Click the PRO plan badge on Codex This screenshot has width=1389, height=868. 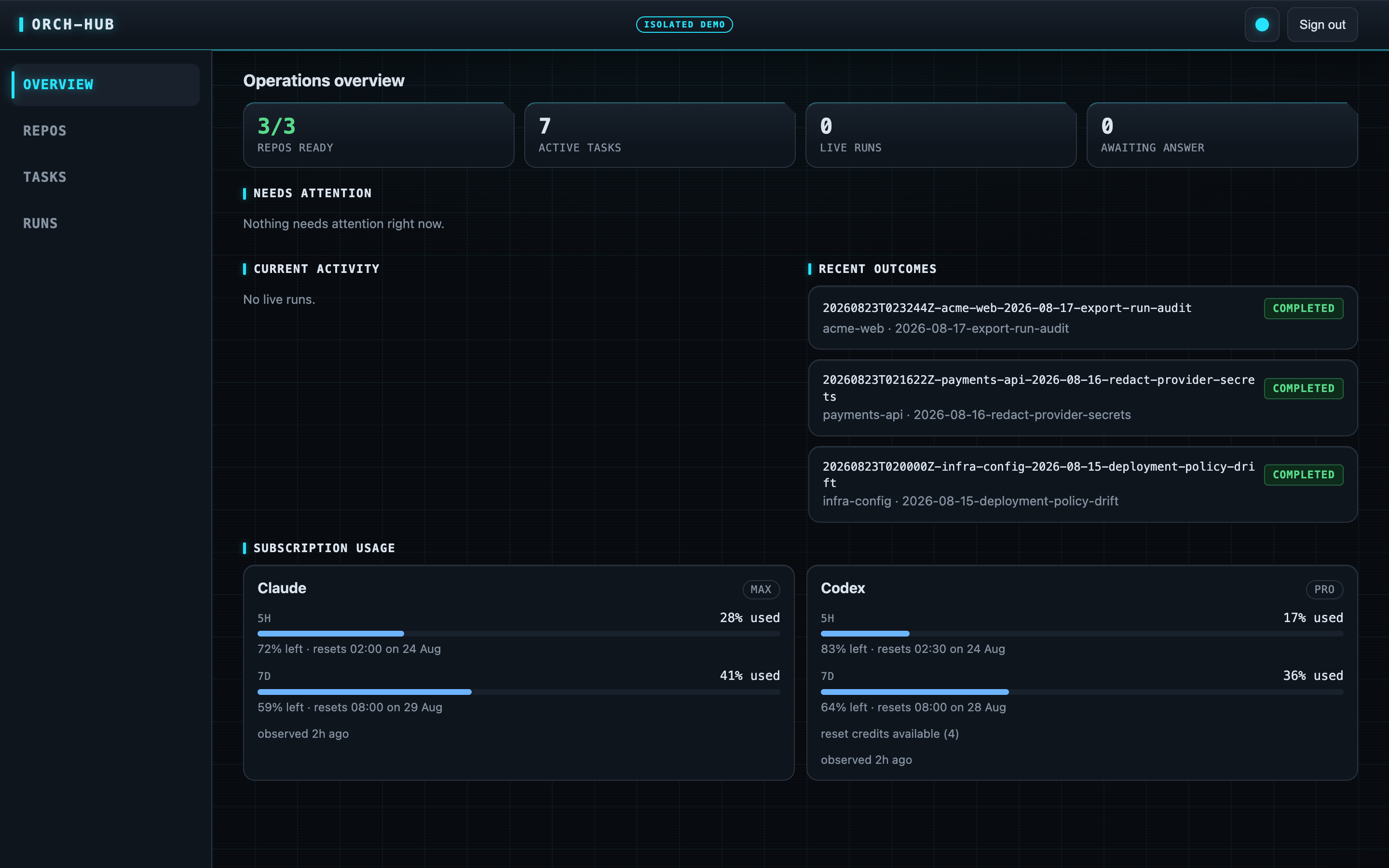coord(1324,590)
